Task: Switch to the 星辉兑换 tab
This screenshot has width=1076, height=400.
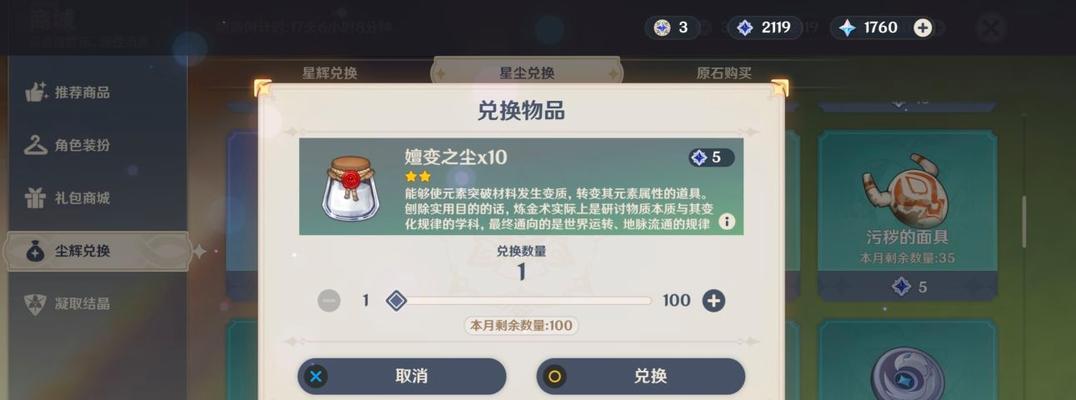Action: coord(329,73)
